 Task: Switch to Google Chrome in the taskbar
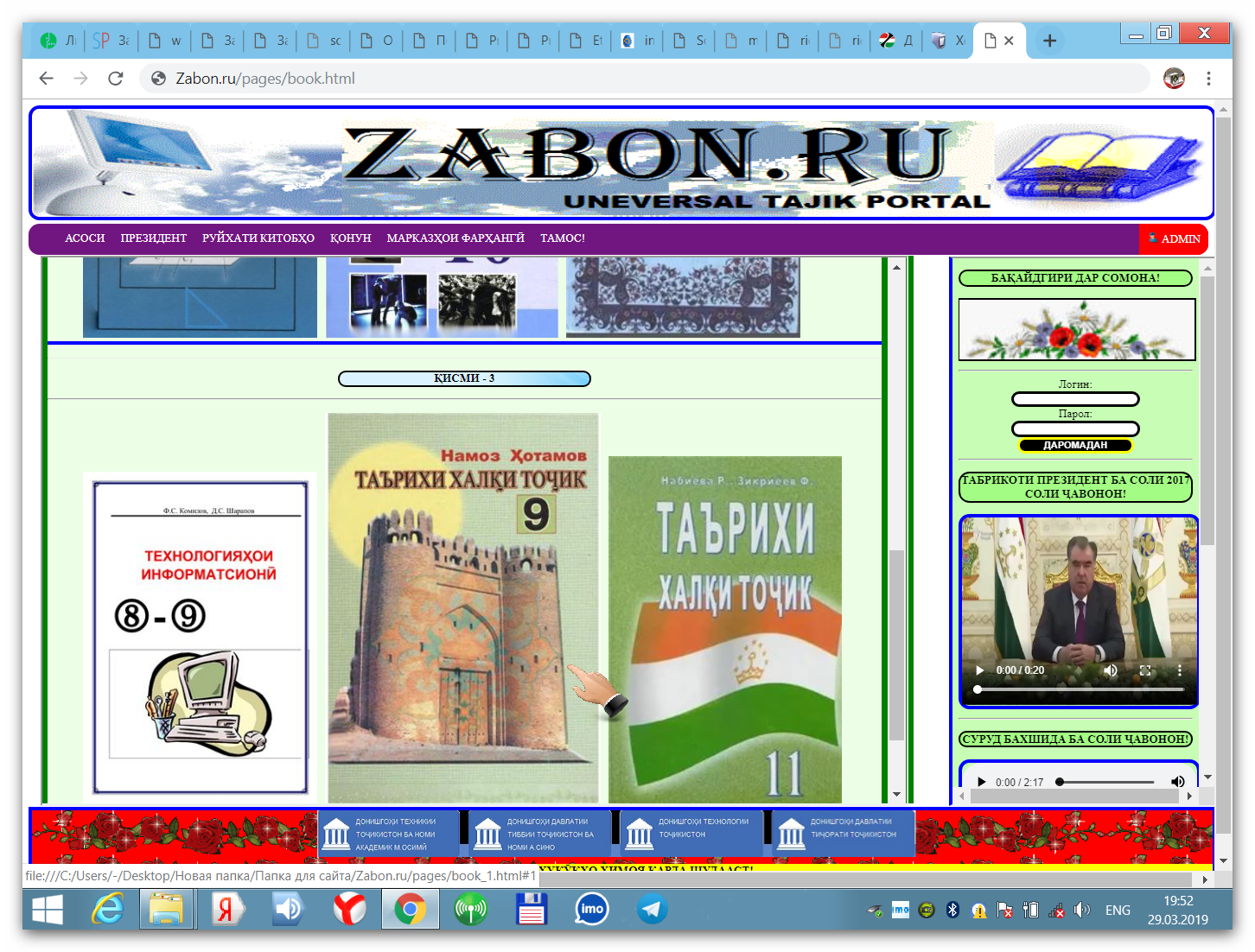point(410,910)
